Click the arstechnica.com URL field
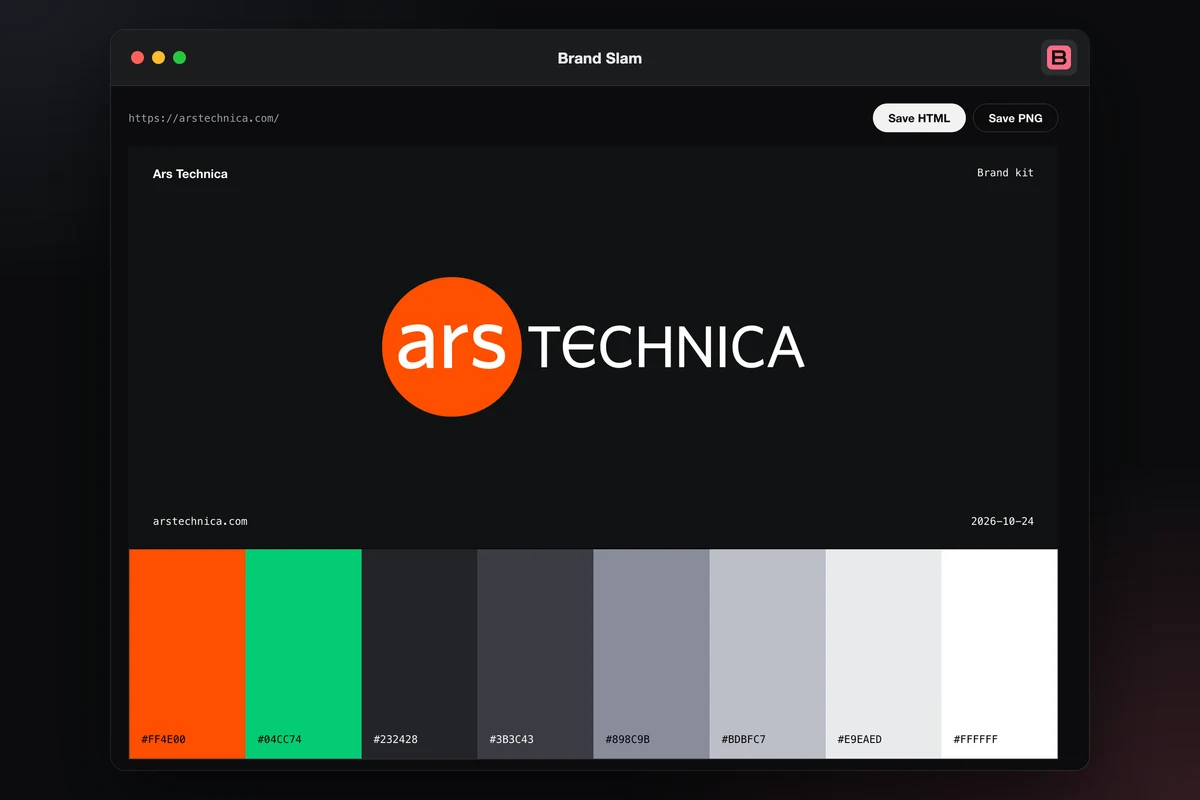Screen dimensions: 1200x800 (x=204, y=118)
